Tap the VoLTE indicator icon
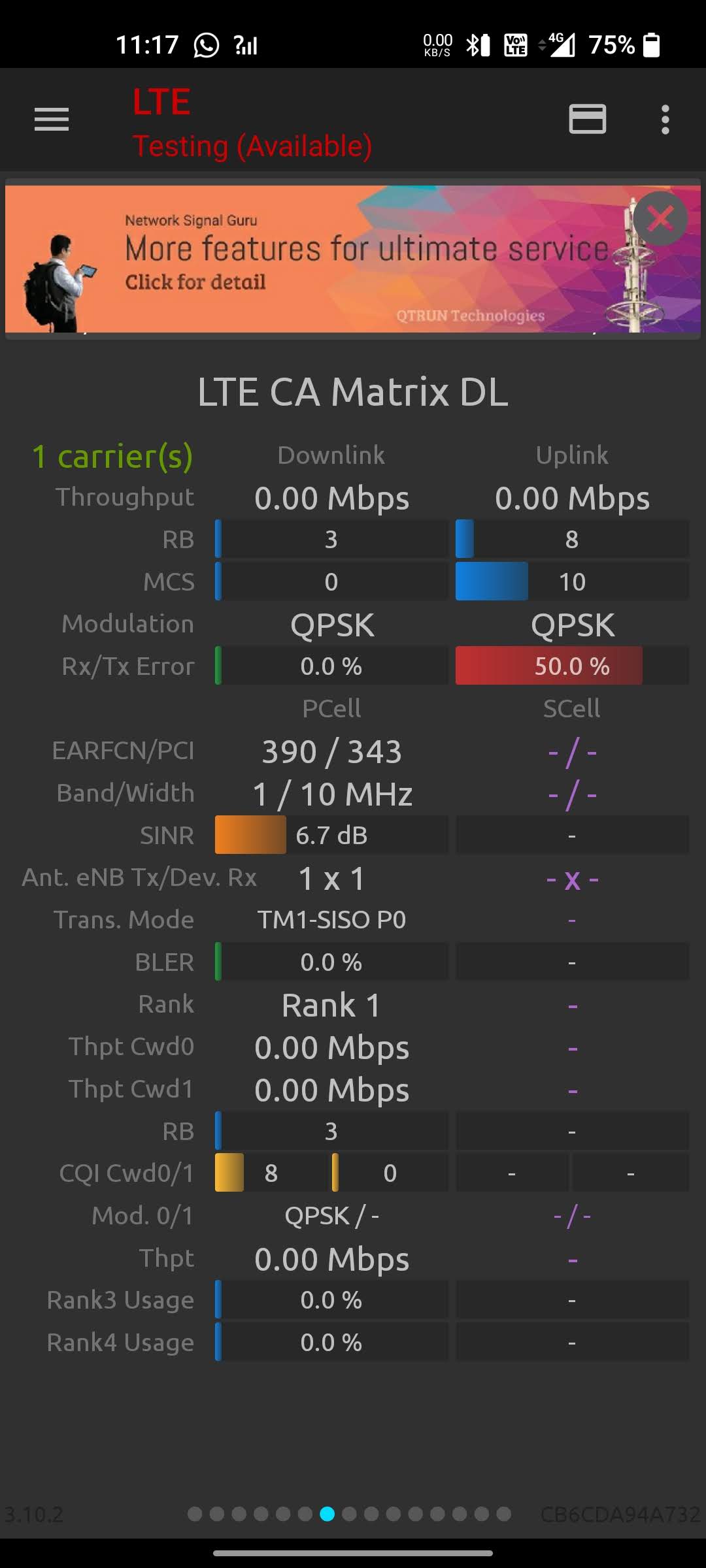This screenshot has width=706, height=1568. (516, 45)
